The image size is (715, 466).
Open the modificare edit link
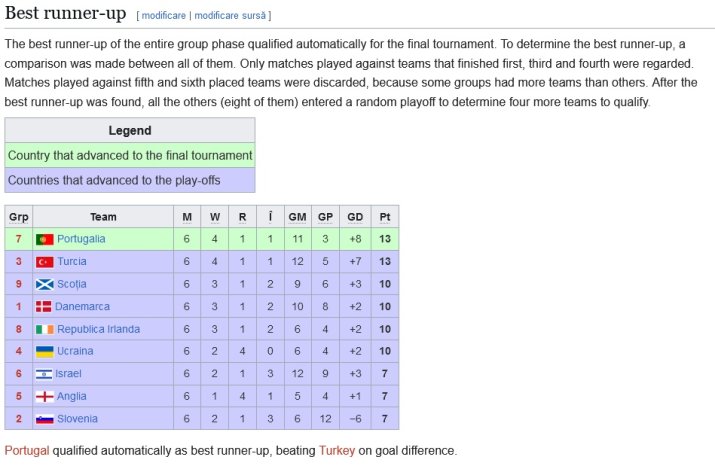click(164, 16)
